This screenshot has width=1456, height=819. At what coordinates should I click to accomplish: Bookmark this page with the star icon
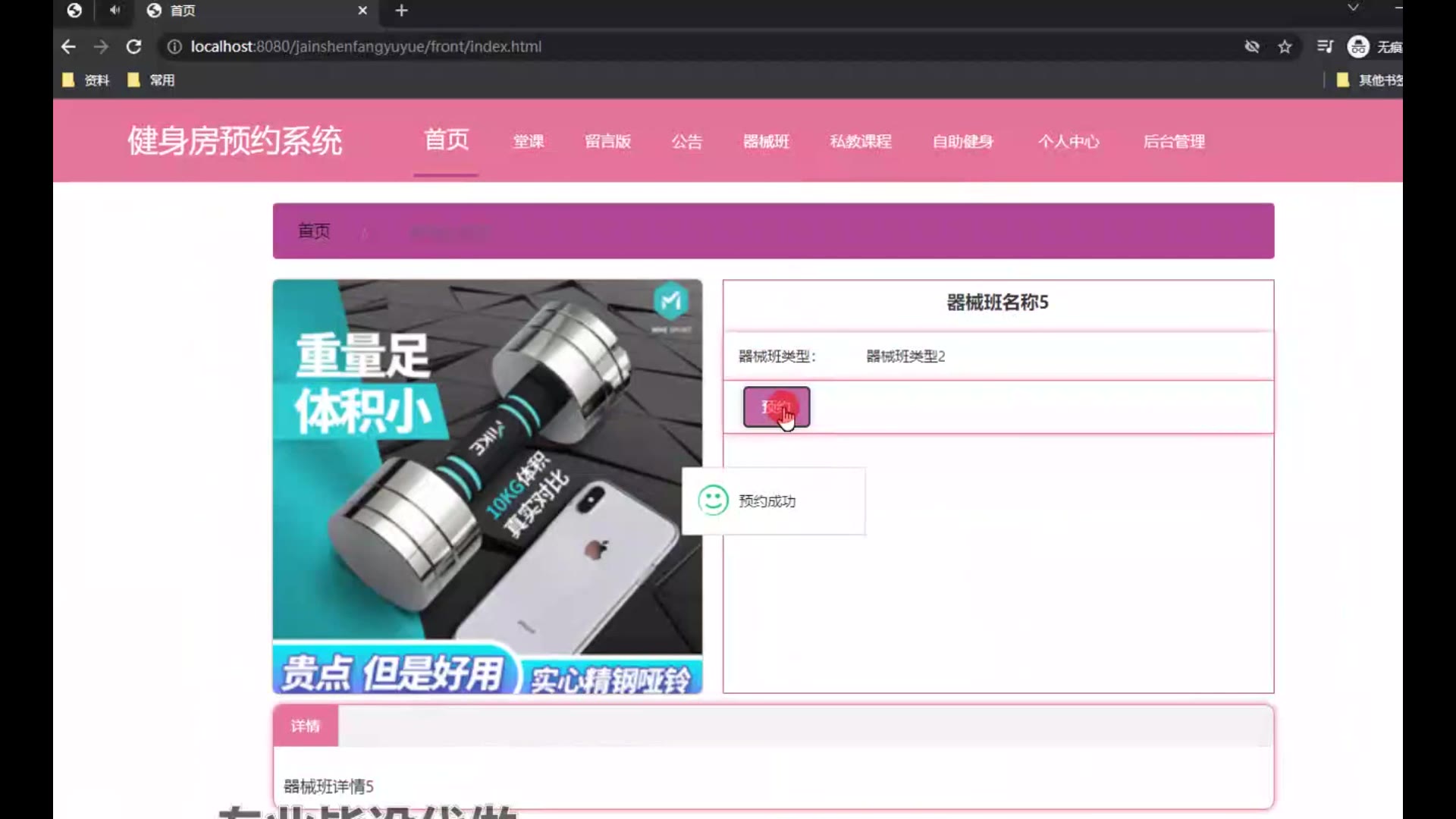(1285, 47)
